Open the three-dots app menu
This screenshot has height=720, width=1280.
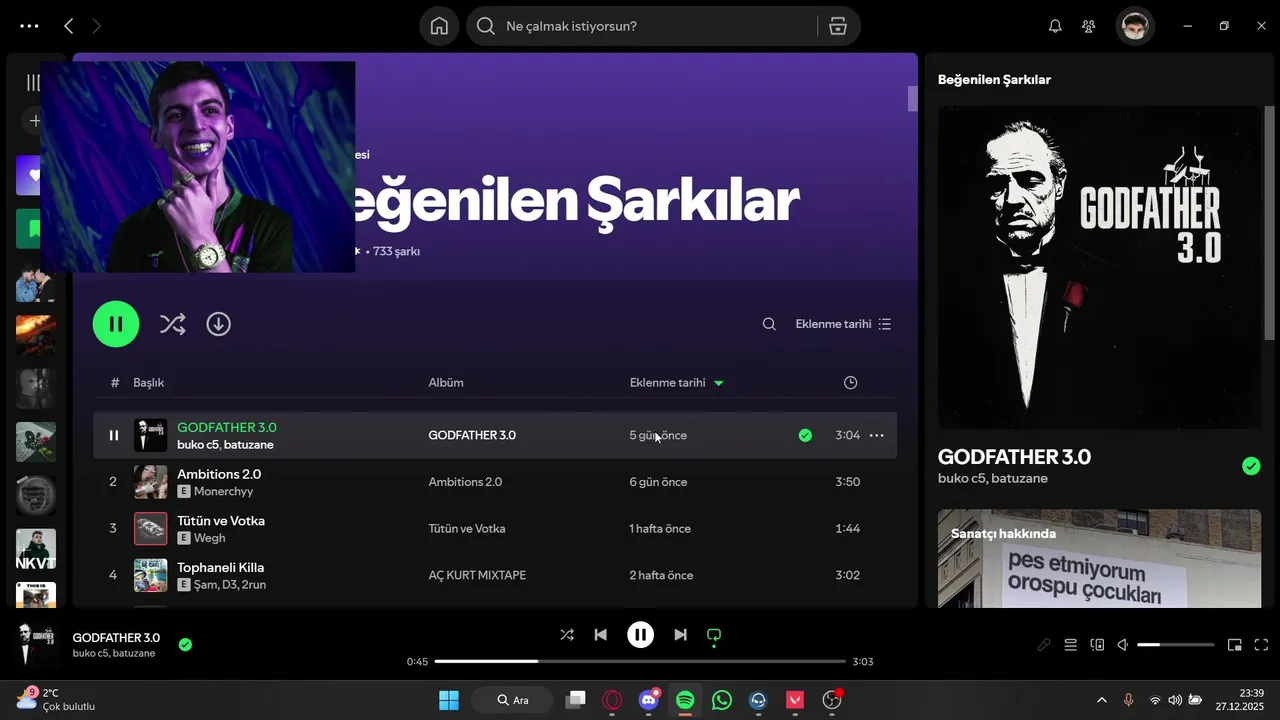[x=29, y=26]
